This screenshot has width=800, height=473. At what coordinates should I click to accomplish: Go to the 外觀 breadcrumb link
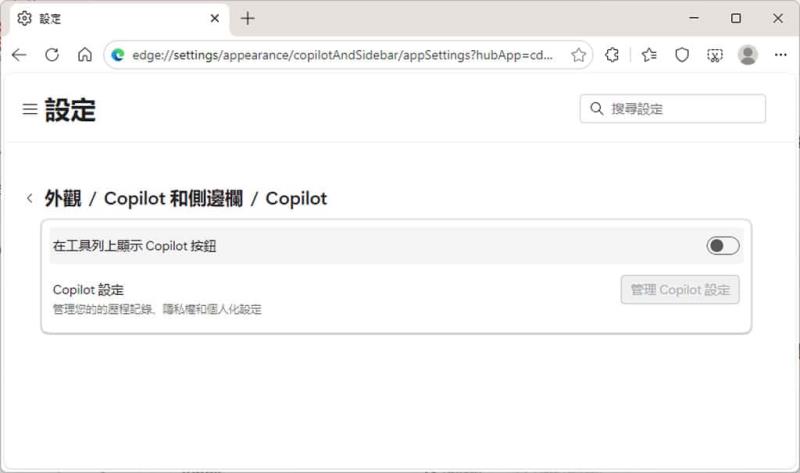click(63, 198)
